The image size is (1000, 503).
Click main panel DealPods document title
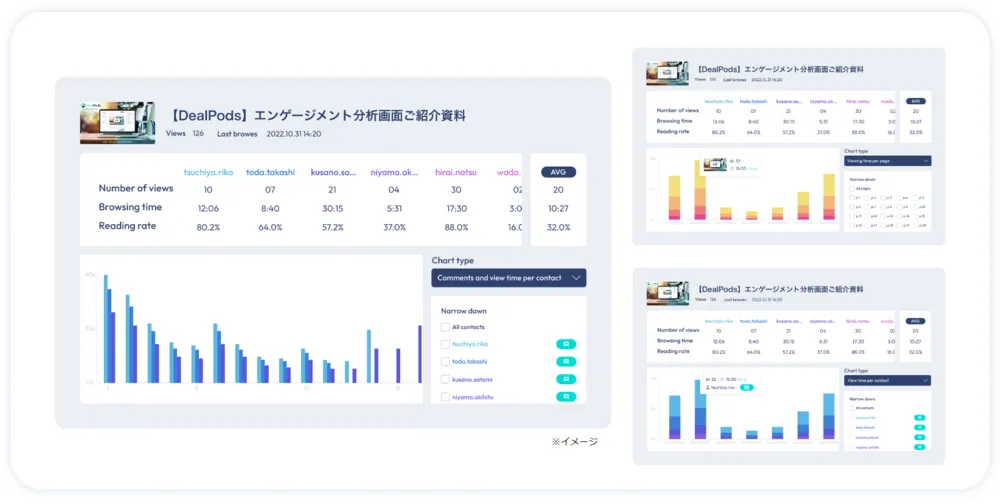click(x=316, y=116)
